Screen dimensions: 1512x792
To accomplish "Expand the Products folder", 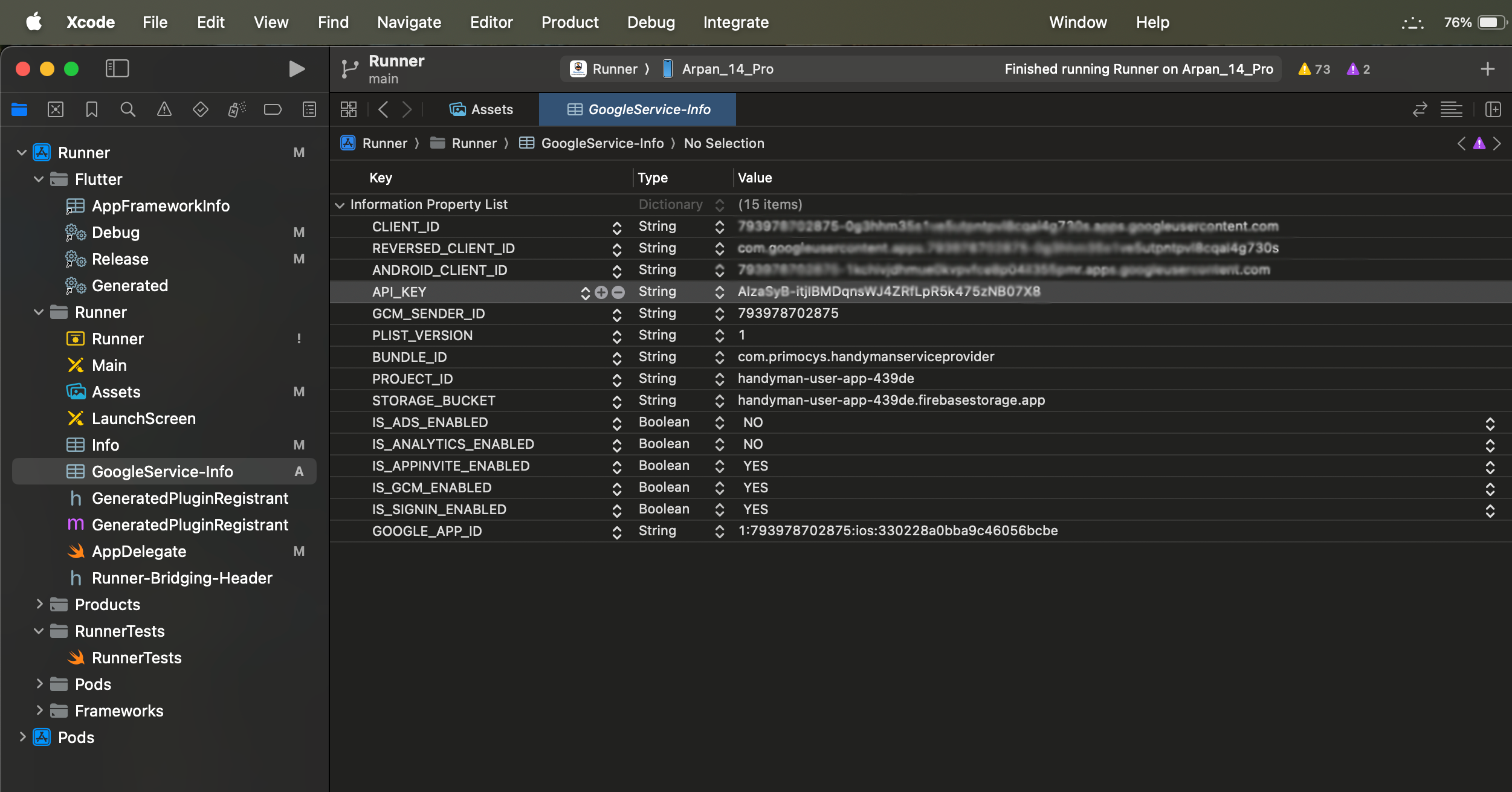I will (39, 604).
